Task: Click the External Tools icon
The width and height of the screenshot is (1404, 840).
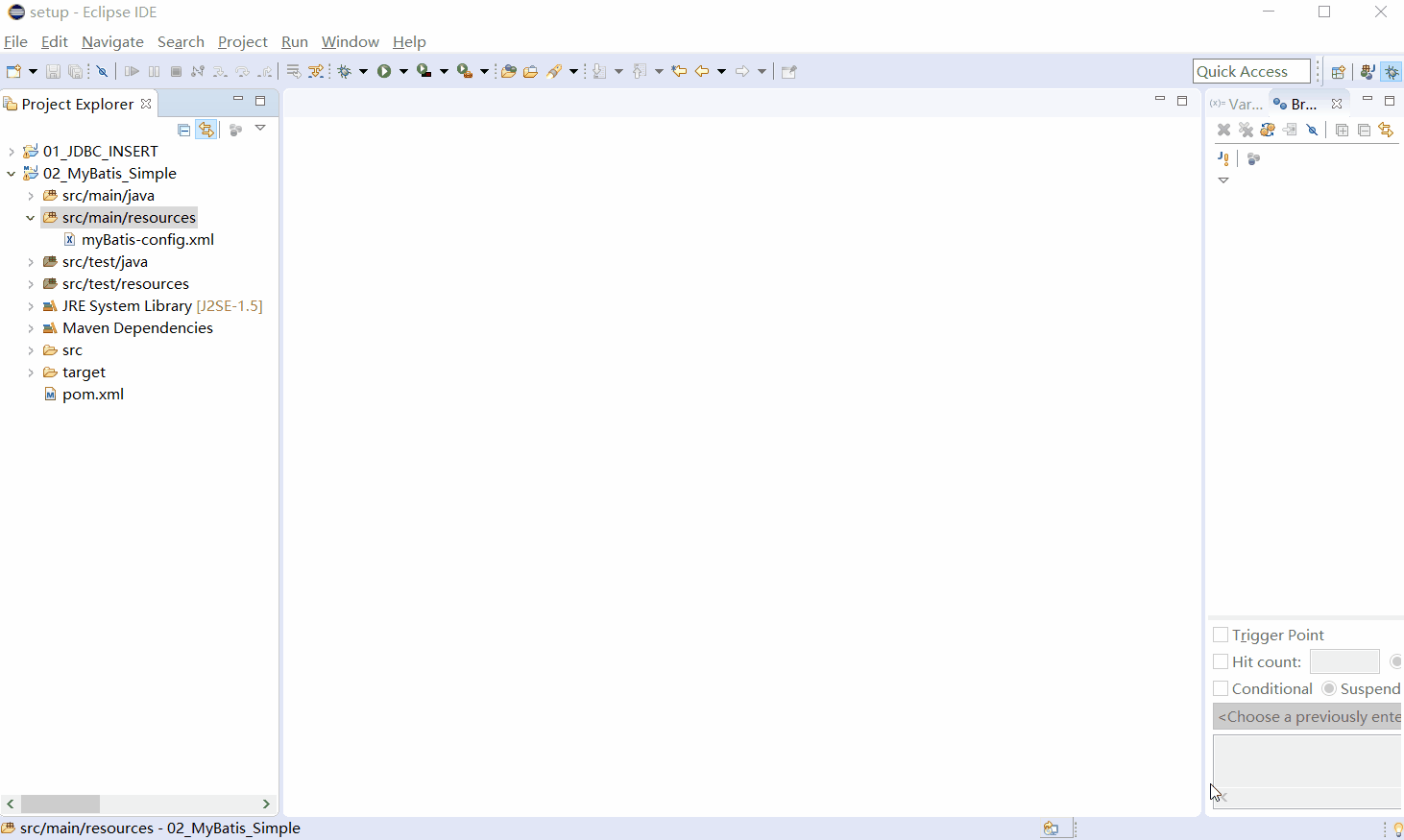Action: [x=465, y=71]
